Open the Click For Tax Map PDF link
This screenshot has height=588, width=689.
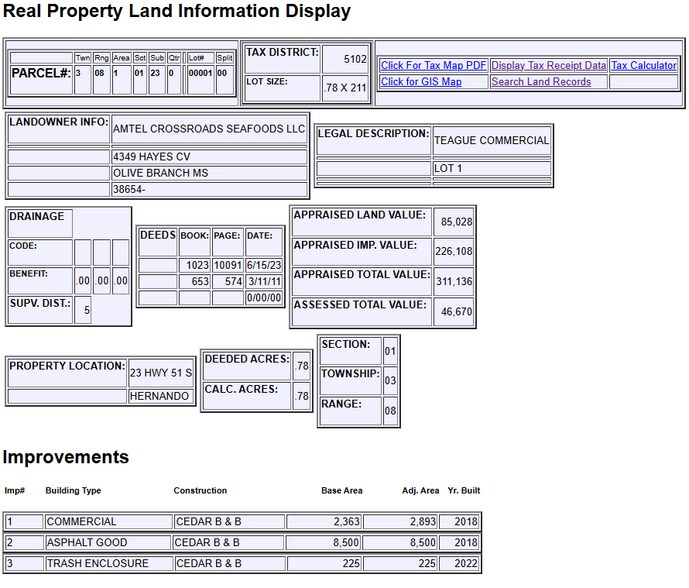(x=433, y=65)
